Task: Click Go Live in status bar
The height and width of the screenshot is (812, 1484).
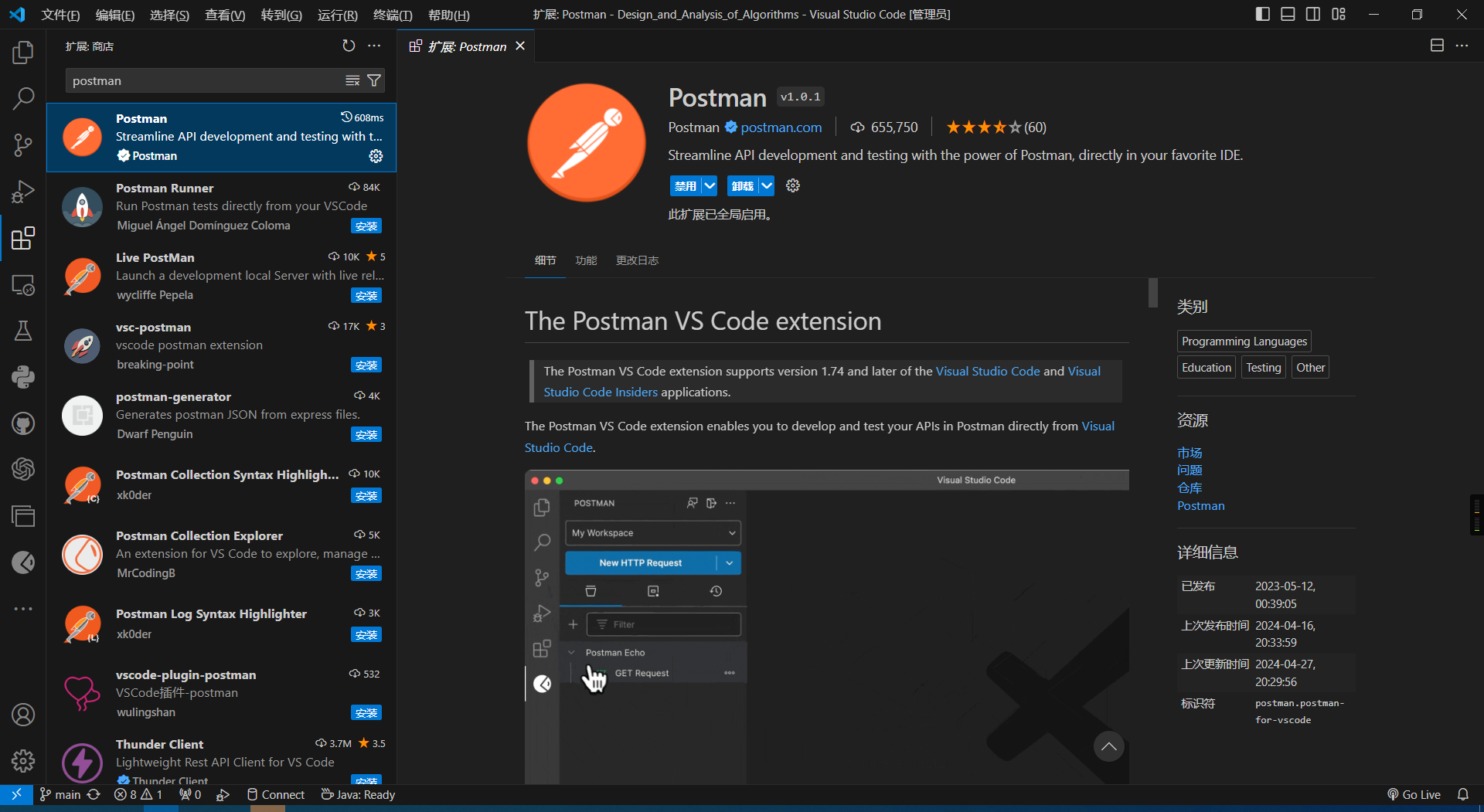Action: (1414, 794)
